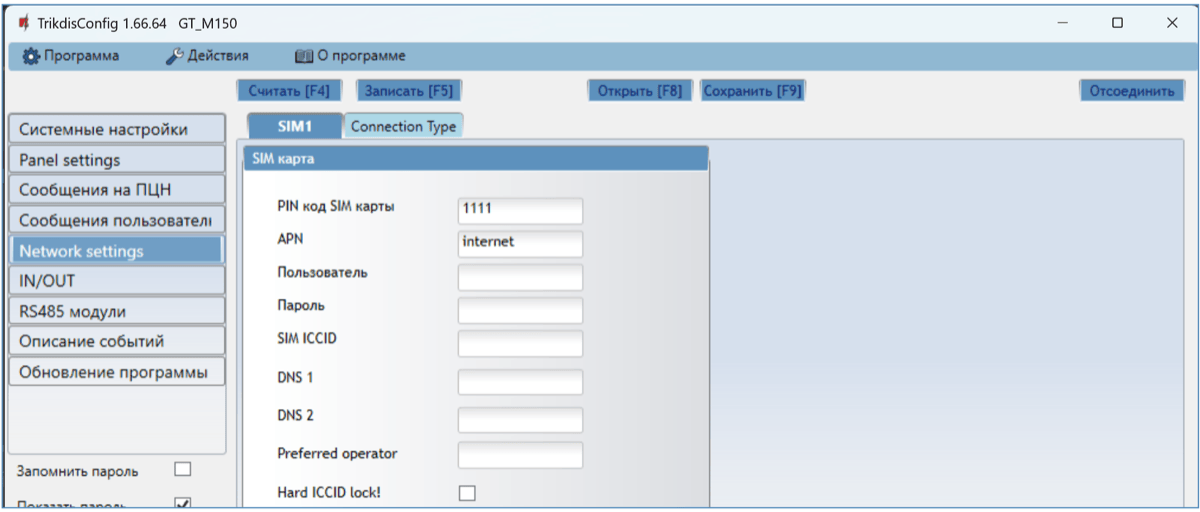Click the PIN код SIM карты field

tap(520, 210)
